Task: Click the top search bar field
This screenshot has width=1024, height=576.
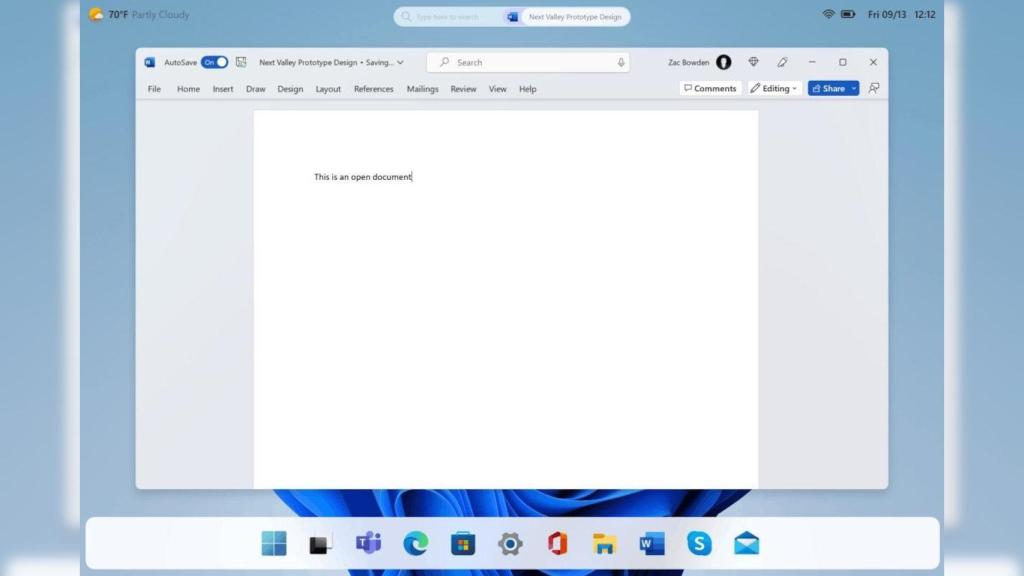Action: tap(448, 16)
